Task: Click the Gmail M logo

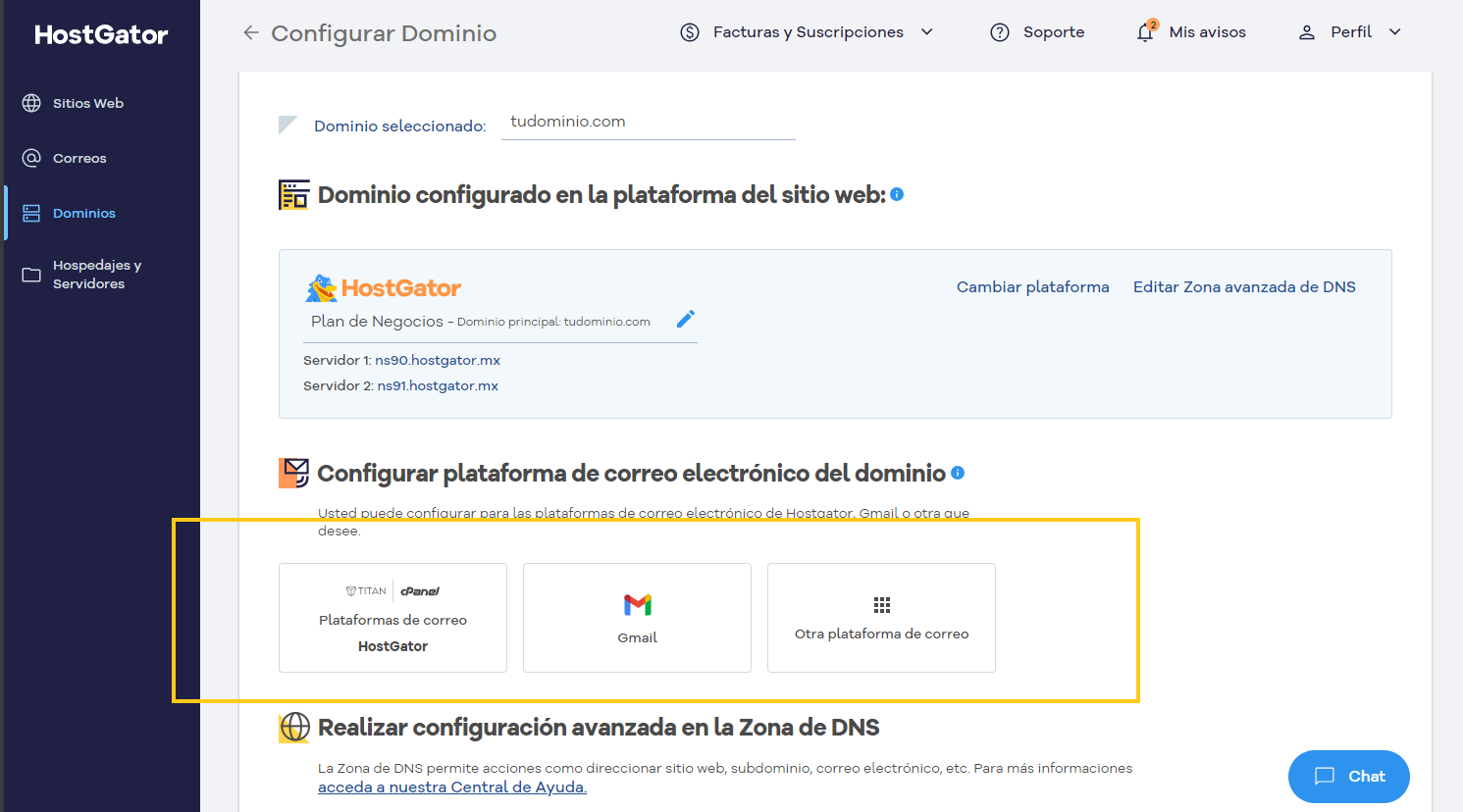Action: (x=638, y=605)
